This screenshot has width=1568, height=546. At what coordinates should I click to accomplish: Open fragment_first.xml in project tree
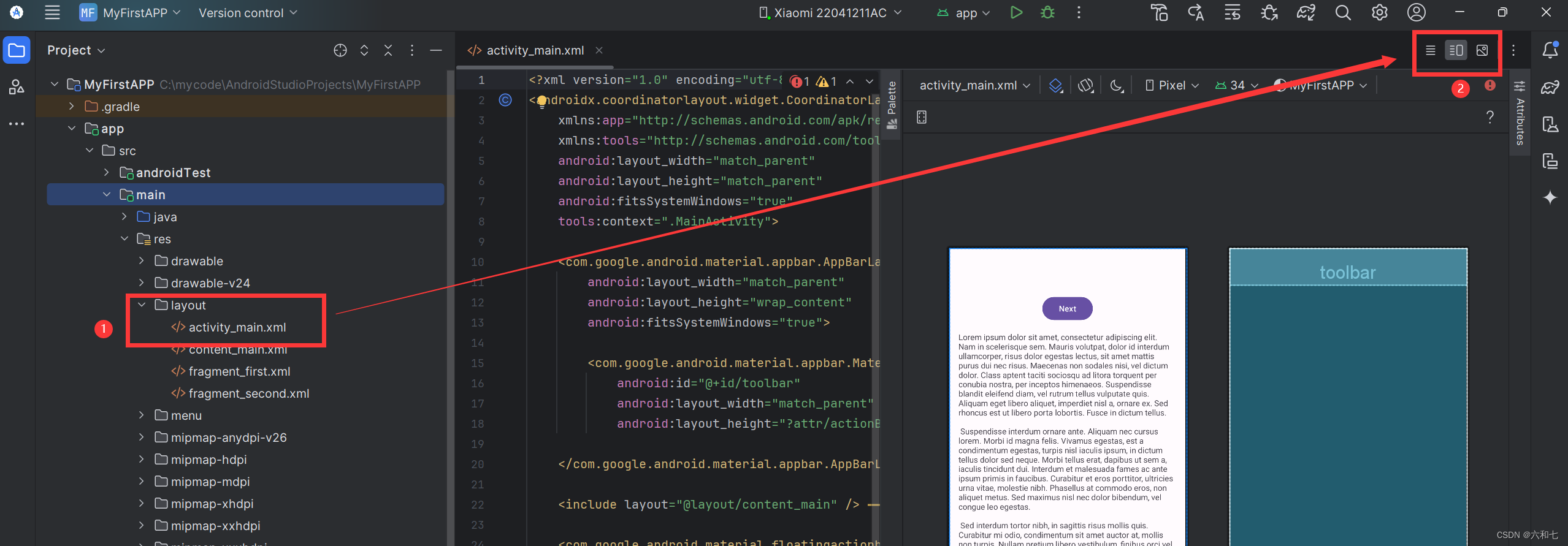[239, 371]
